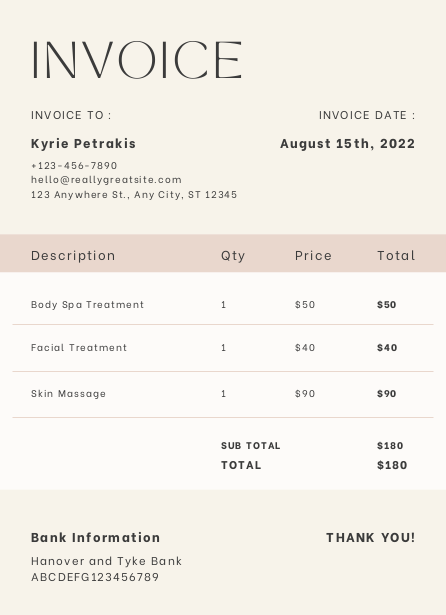Click the Qty column header

(233, 256)
